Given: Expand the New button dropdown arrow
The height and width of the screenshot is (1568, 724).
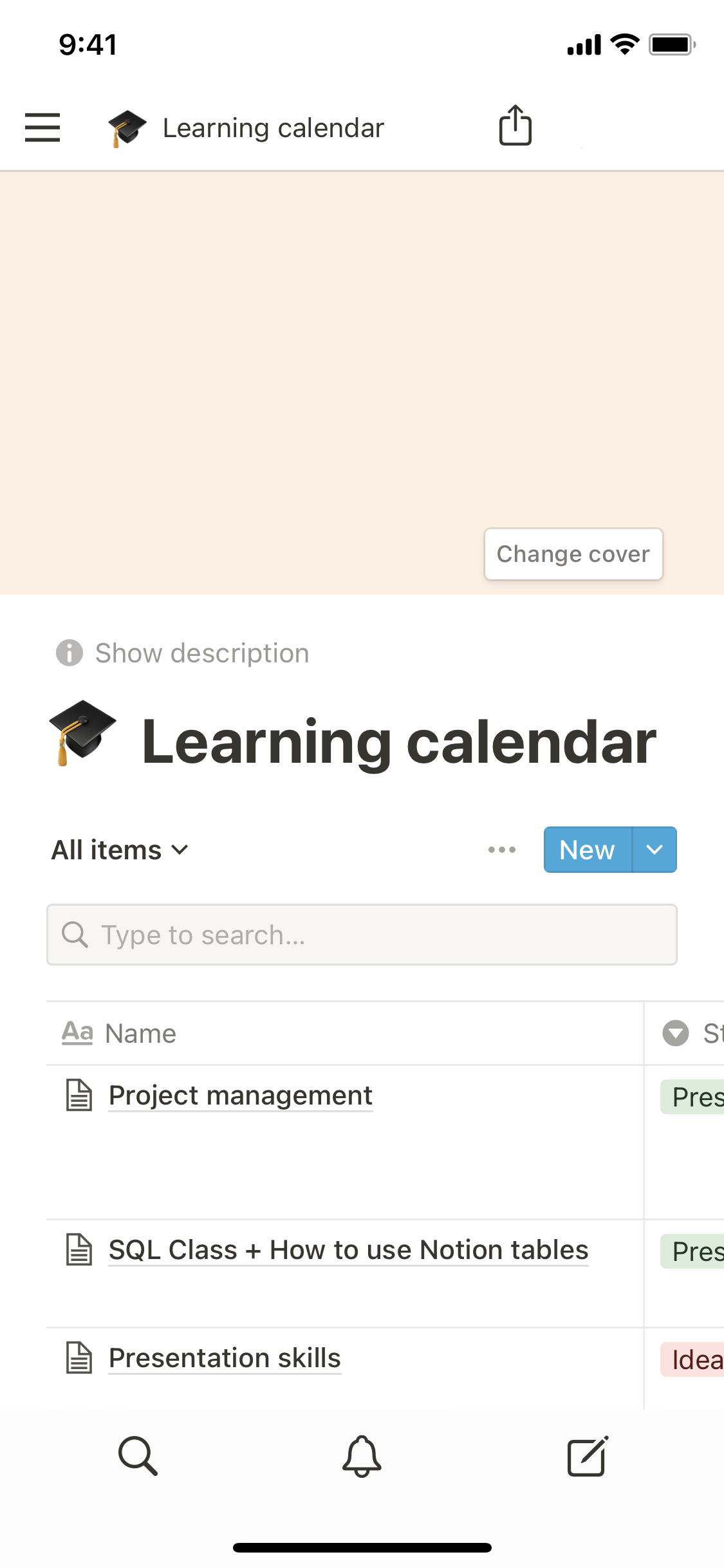Looking at the screenshot, I should [654, 850].
